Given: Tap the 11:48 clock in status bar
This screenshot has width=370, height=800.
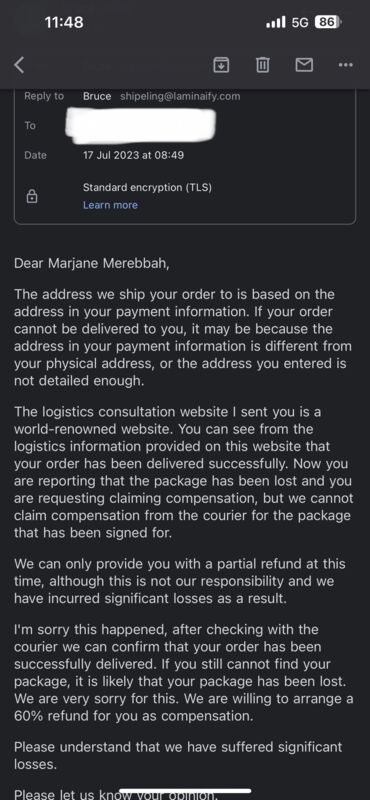Looking at the screenshot, I should pyautogui.click(x=64, y=22).
